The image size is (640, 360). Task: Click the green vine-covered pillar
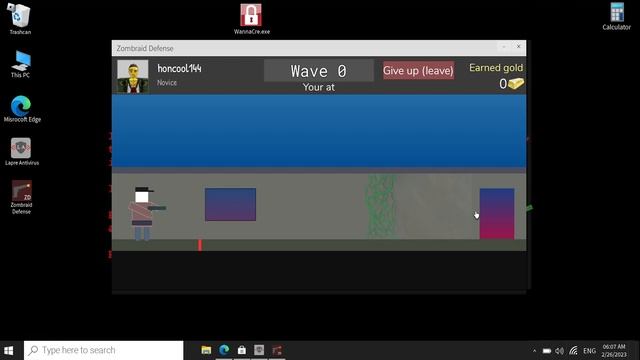[382, 206]
